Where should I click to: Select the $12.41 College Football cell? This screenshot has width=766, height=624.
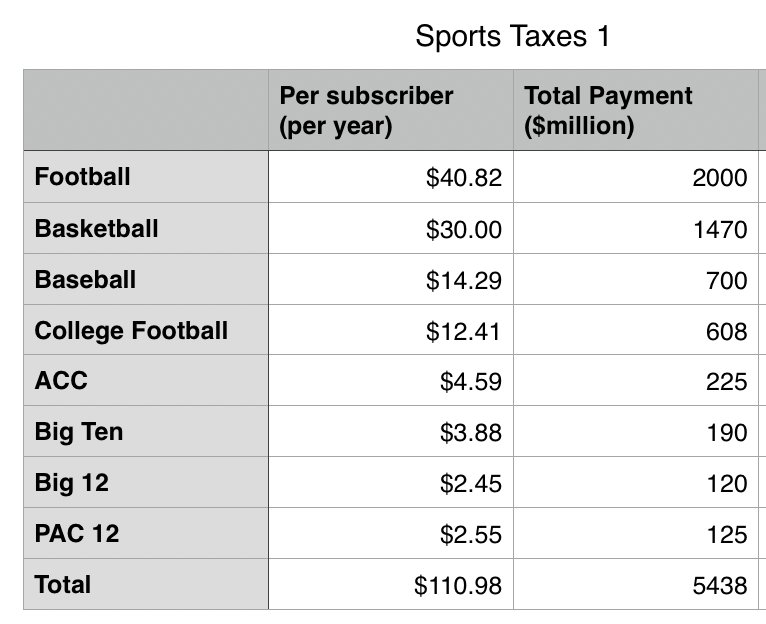(390, 331)
